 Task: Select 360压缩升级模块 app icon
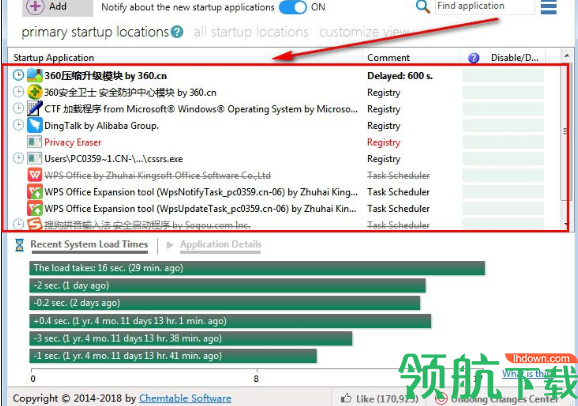pos(35,75)
